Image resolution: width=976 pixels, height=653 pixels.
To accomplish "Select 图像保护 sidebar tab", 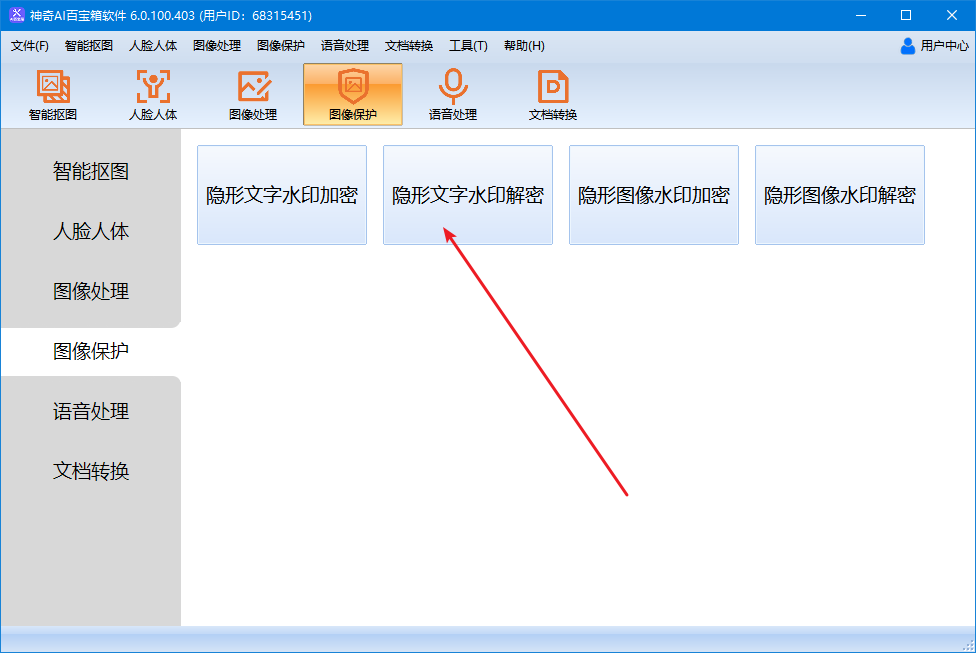I will 91,351.
